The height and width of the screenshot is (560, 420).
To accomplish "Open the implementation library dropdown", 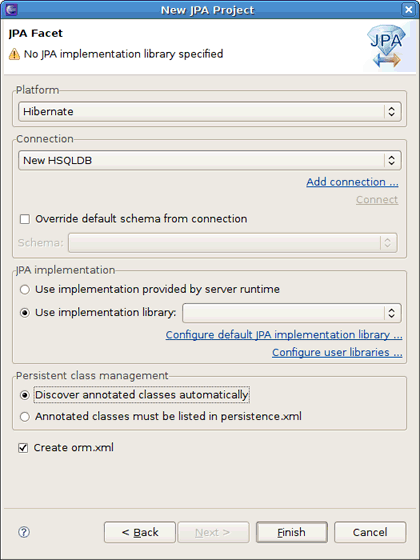I will pos(292,313).
